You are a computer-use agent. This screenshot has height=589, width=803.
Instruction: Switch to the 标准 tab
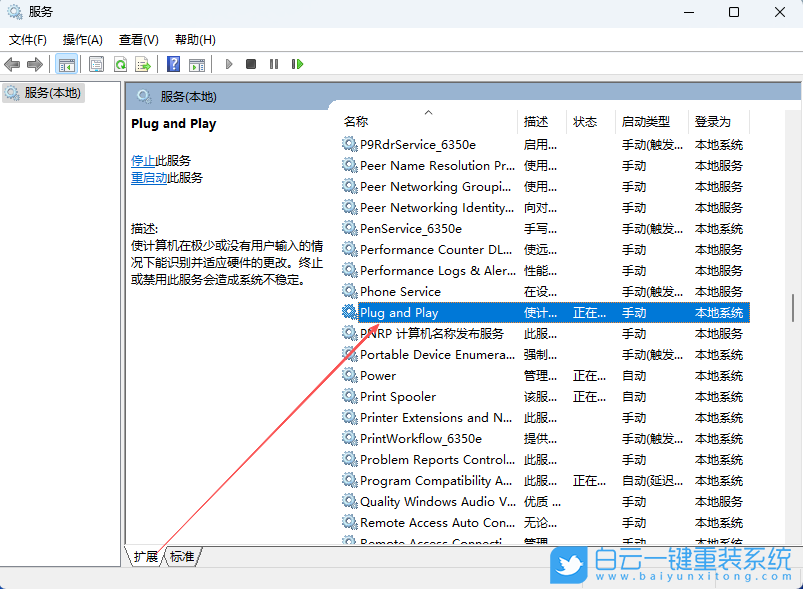pos(182,557)
